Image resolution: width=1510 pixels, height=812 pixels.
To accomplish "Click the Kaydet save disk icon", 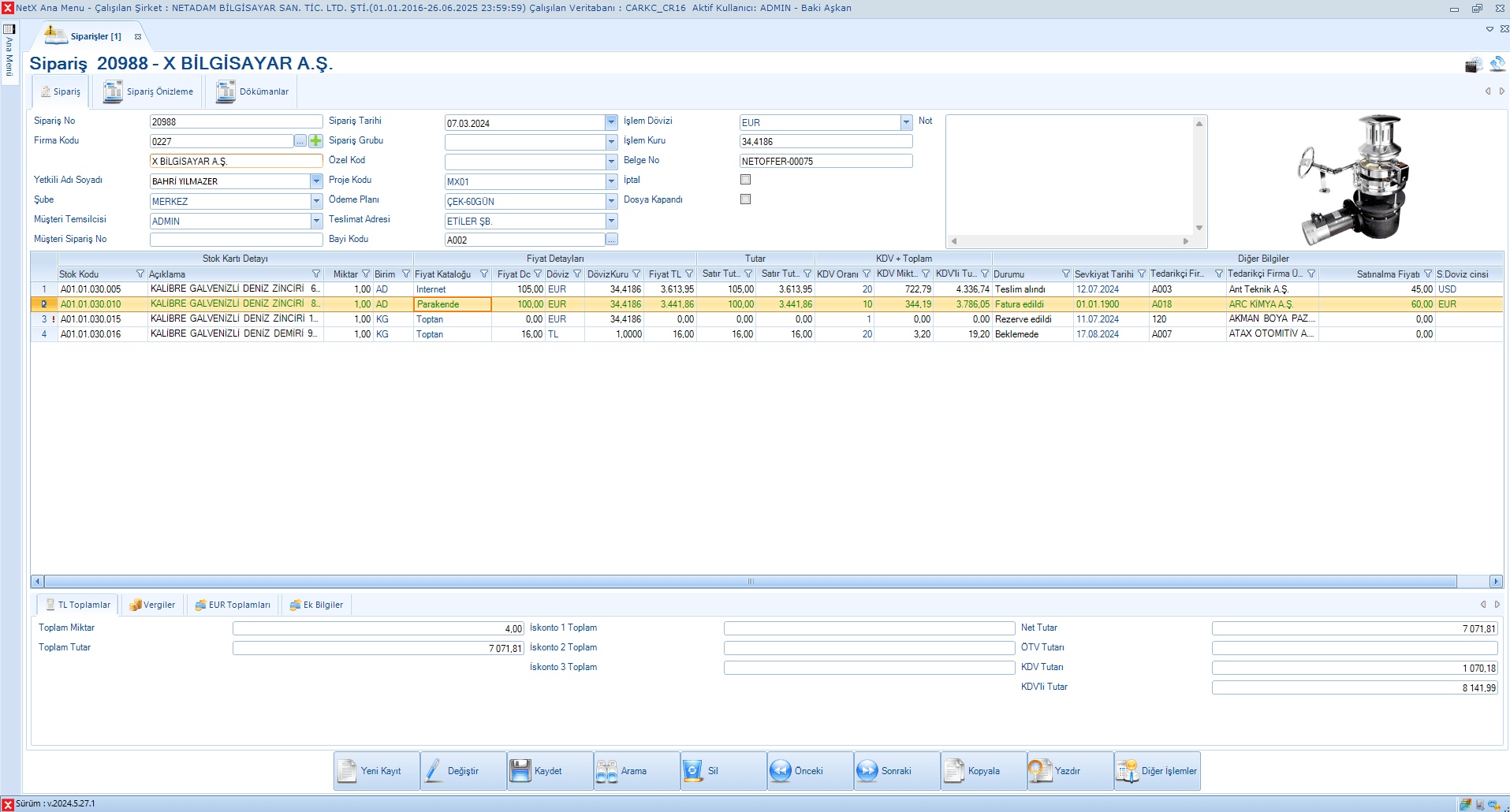I will tap(520, 770).
